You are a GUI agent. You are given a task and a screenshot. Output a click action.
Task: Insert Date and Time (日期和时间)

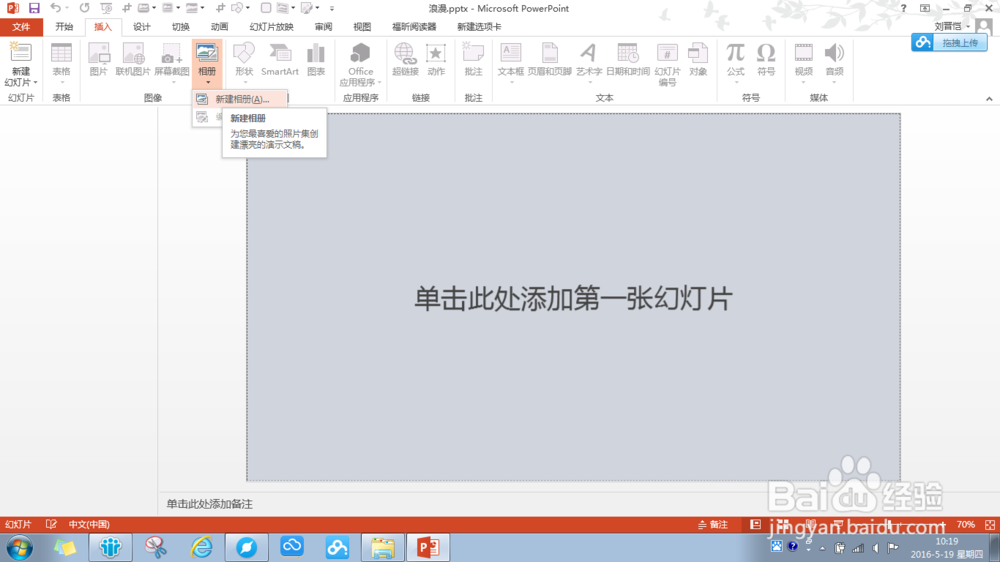point(628,59)
